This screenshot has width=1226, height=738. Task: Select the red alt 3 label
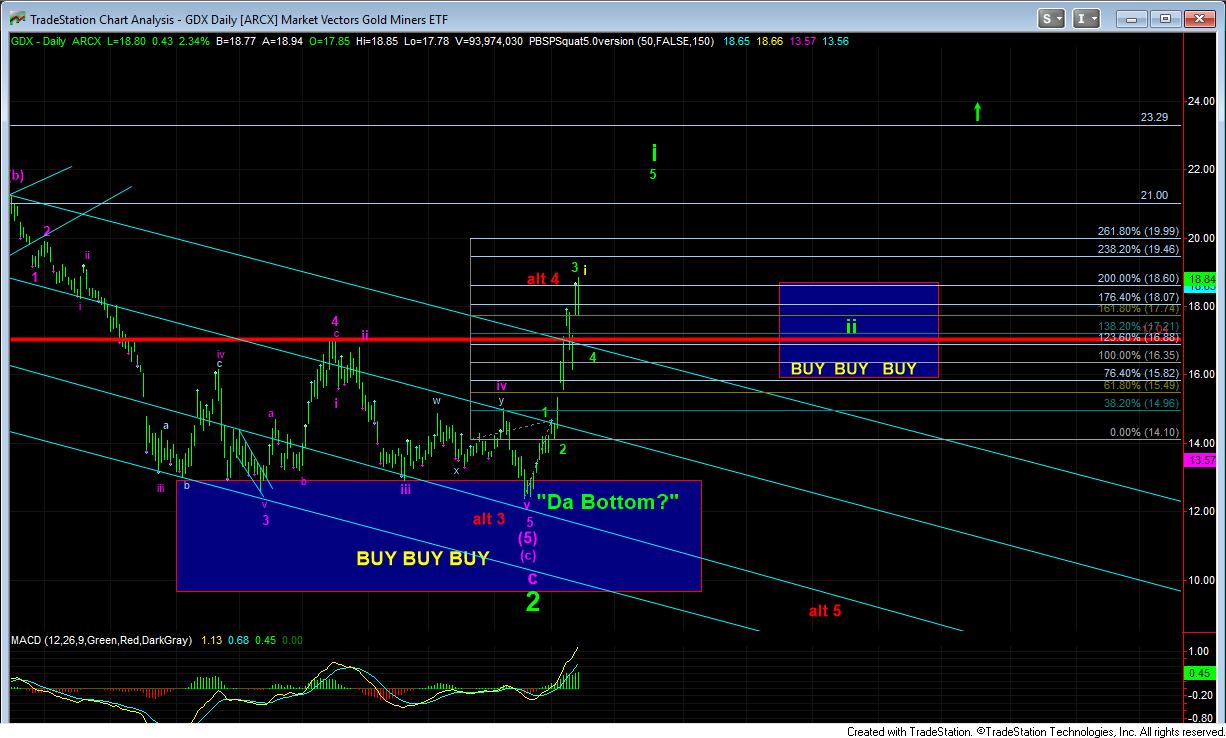(x=489, y=519)
